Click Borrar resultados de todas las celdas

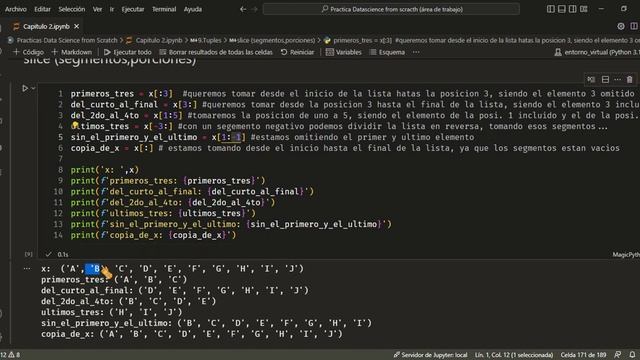[216, 52]
